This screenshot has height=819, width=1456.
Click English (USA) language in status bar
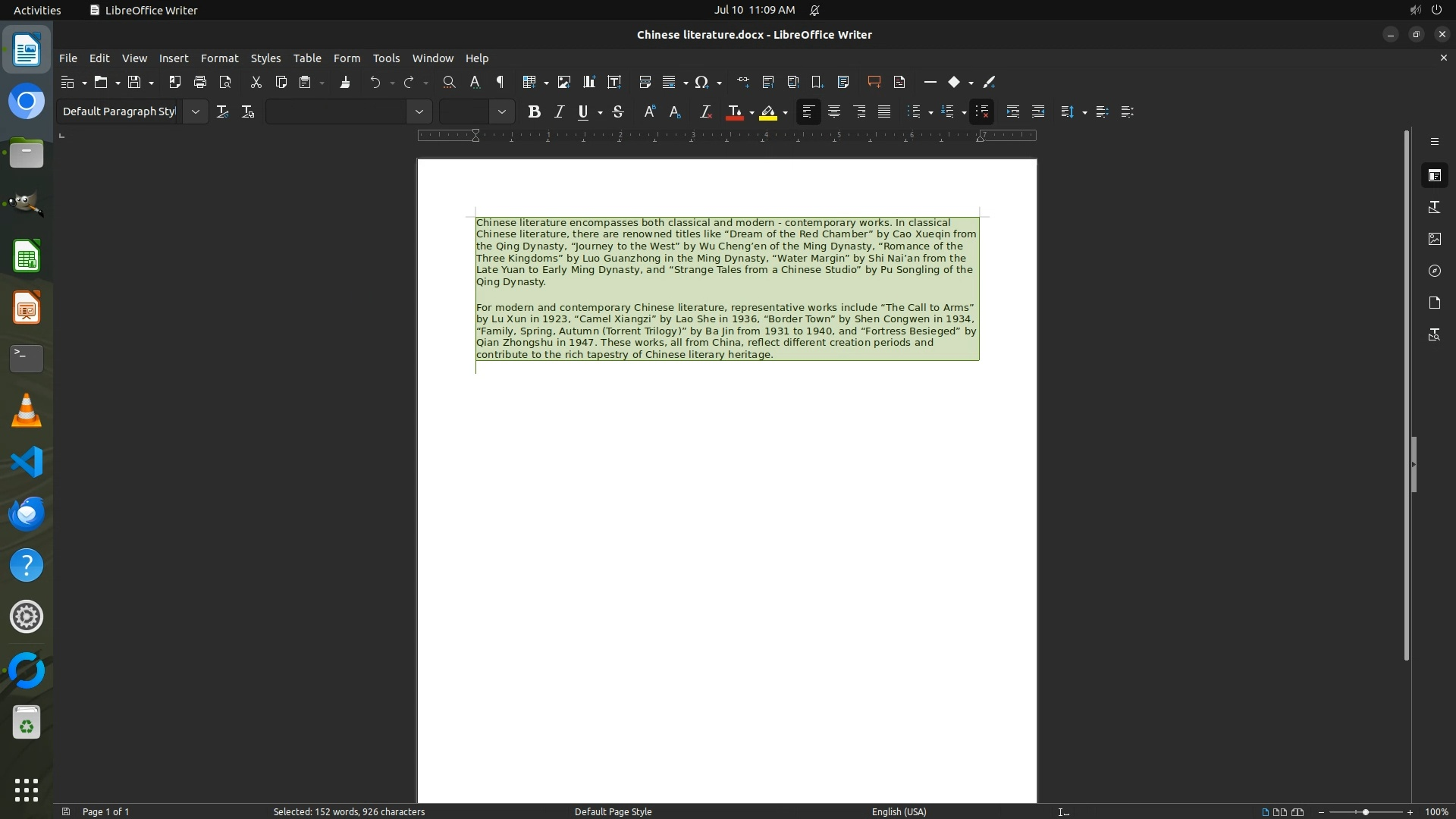click(x=899, y=811)
